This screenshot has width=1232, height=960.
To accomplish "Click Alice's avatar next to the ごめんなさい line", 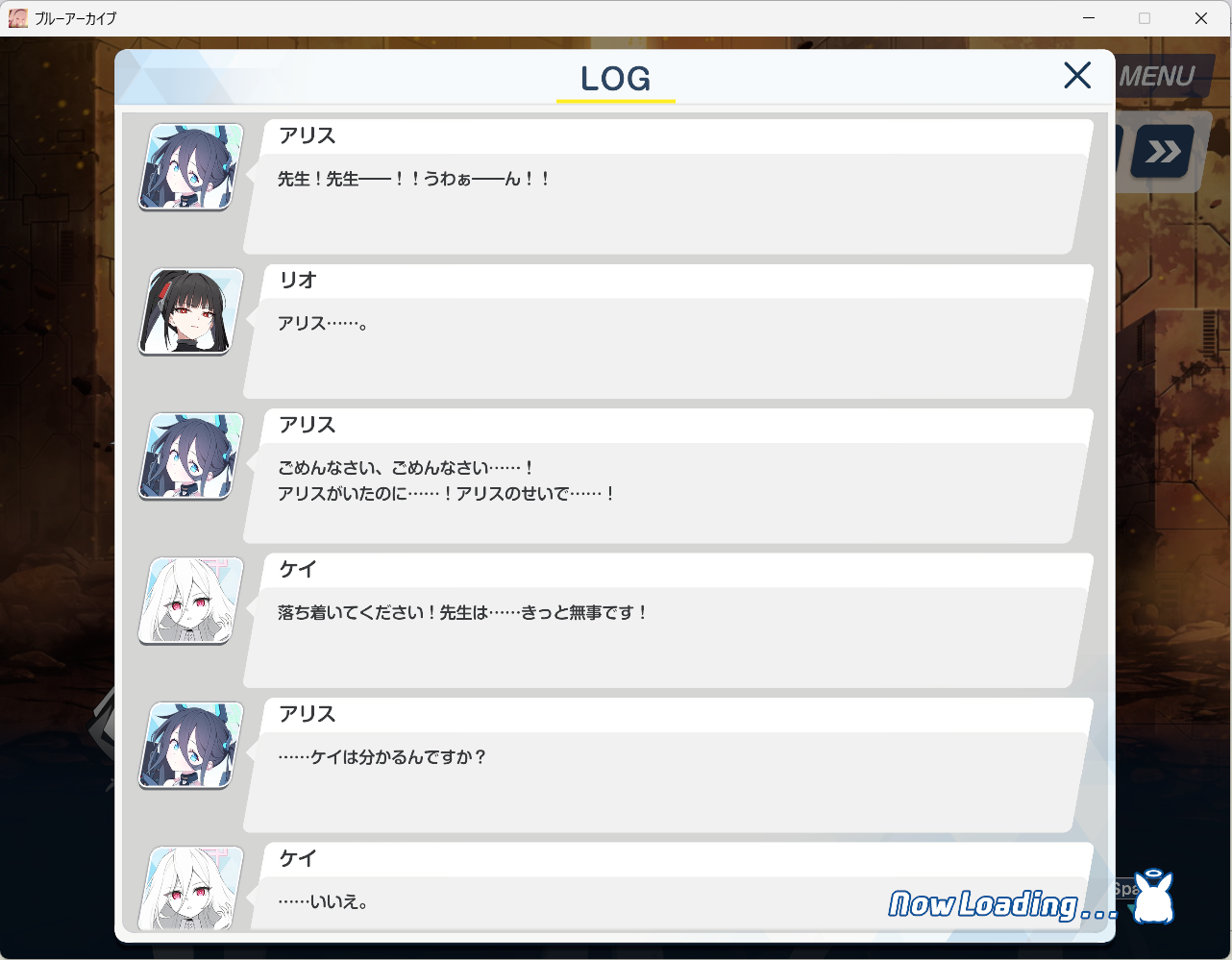I will [x=191, y=455].
